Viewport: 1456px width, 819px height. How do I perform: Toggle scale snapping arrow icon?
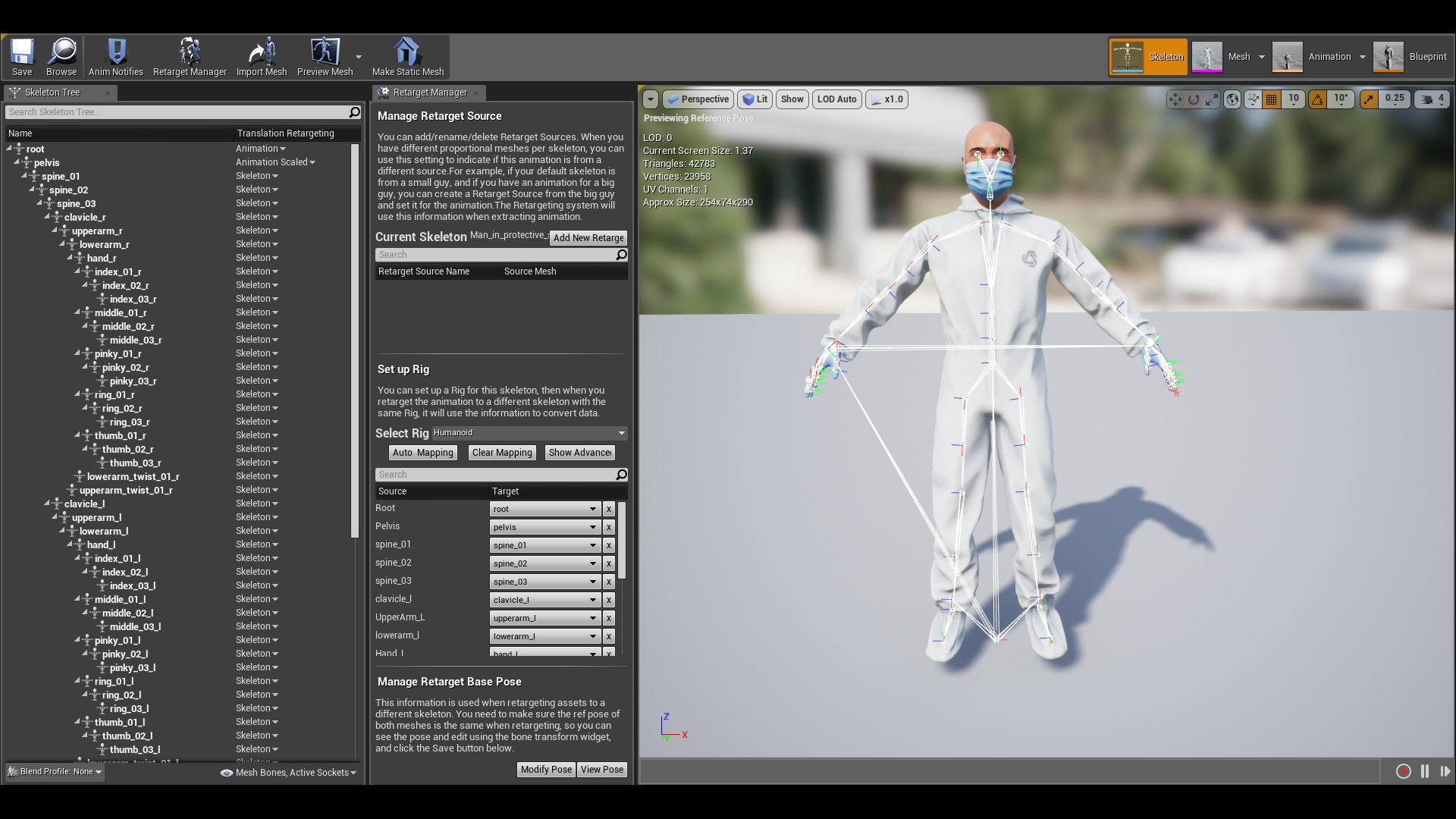[1369, 99]
